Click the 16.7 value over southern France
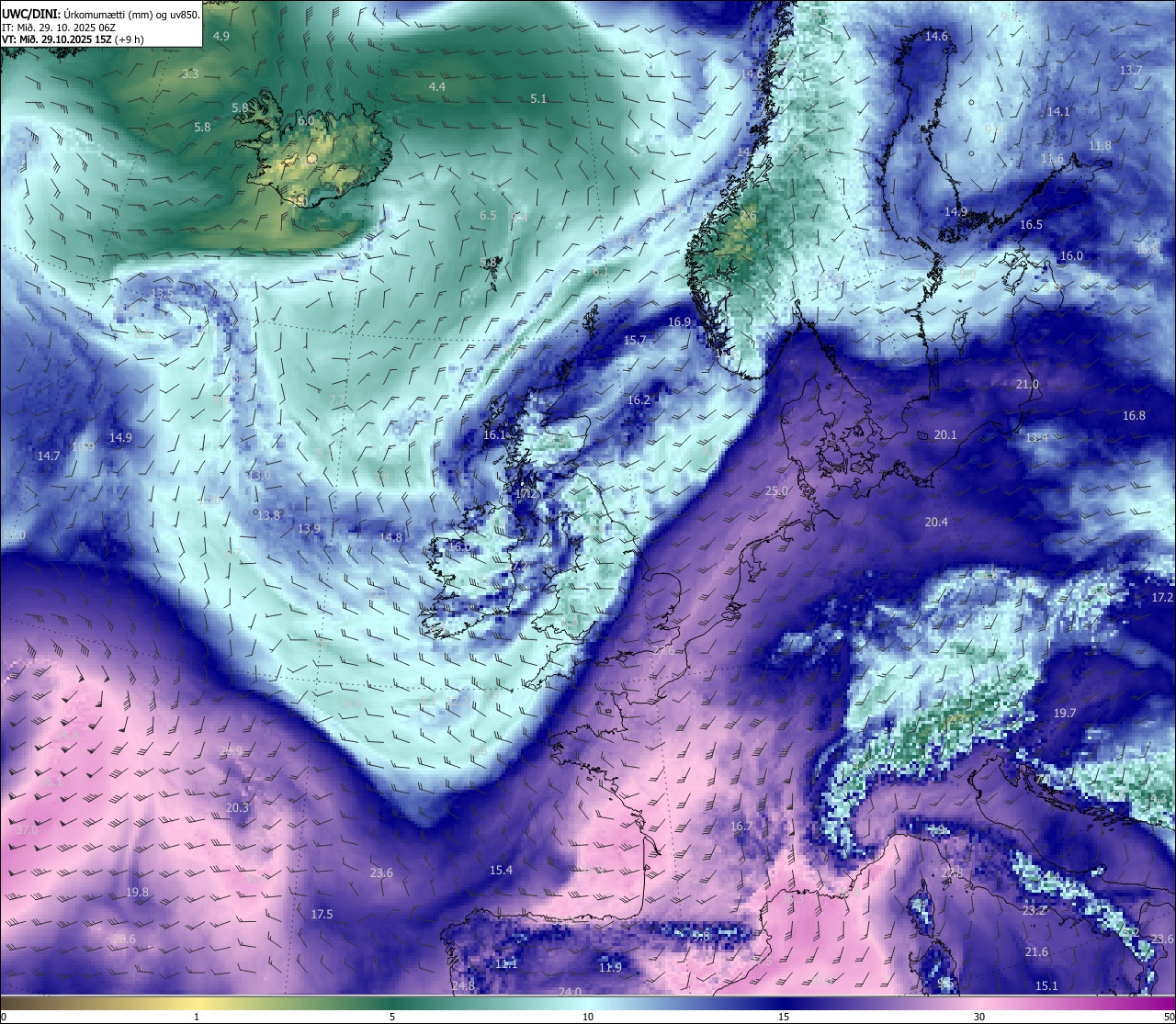 click(741, 827)
